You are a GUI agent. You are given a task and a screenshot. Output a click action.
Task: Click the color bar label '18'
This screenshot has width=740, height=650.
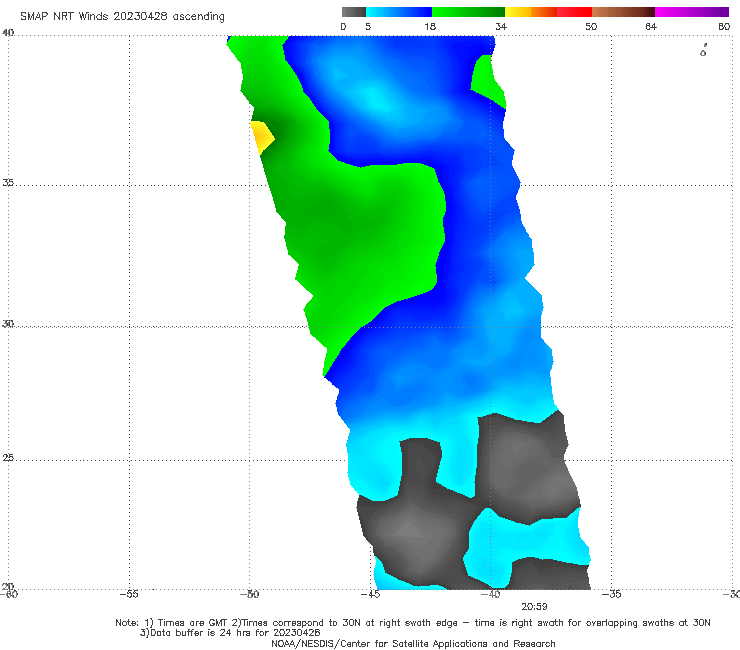click(x=430, y=26)
